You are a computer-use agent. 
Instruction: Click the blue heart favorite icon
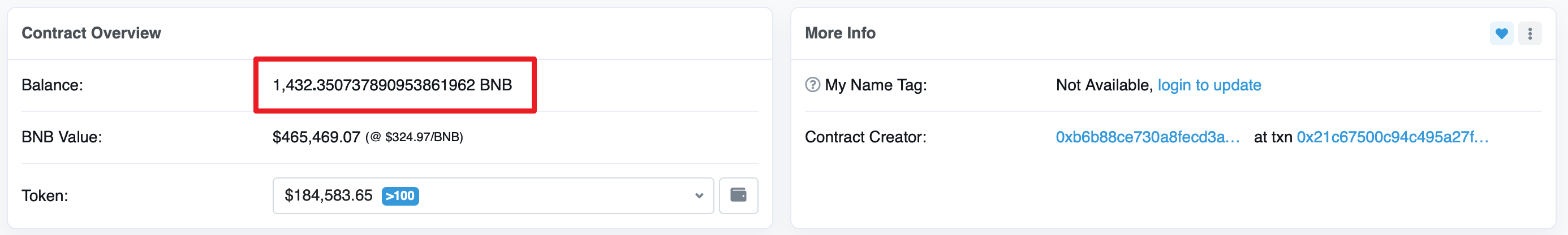[1501, 33]
